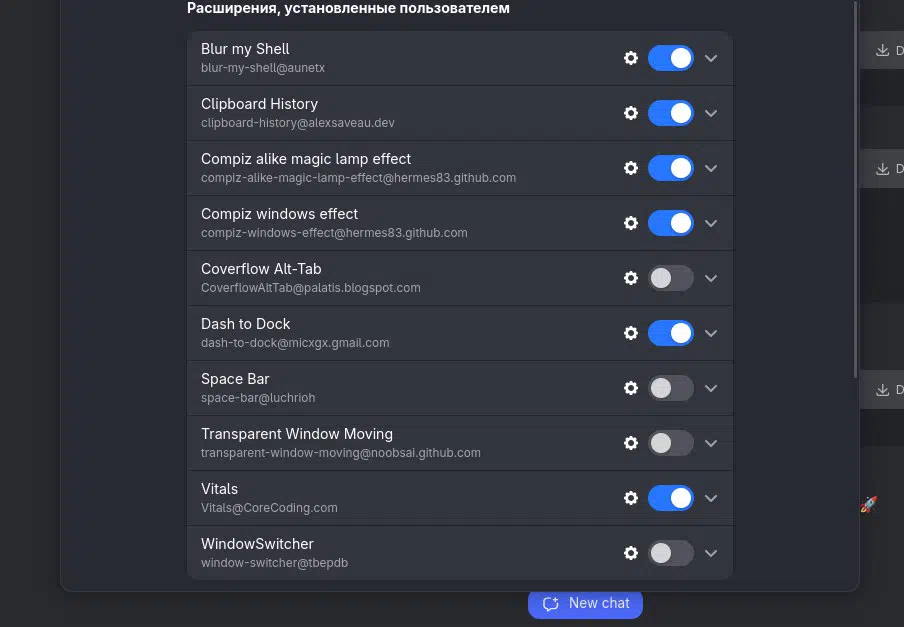Open Vitals extension settings gear
Image resolution: width=904 pixels, height=627 pixels.
(631, 498)
